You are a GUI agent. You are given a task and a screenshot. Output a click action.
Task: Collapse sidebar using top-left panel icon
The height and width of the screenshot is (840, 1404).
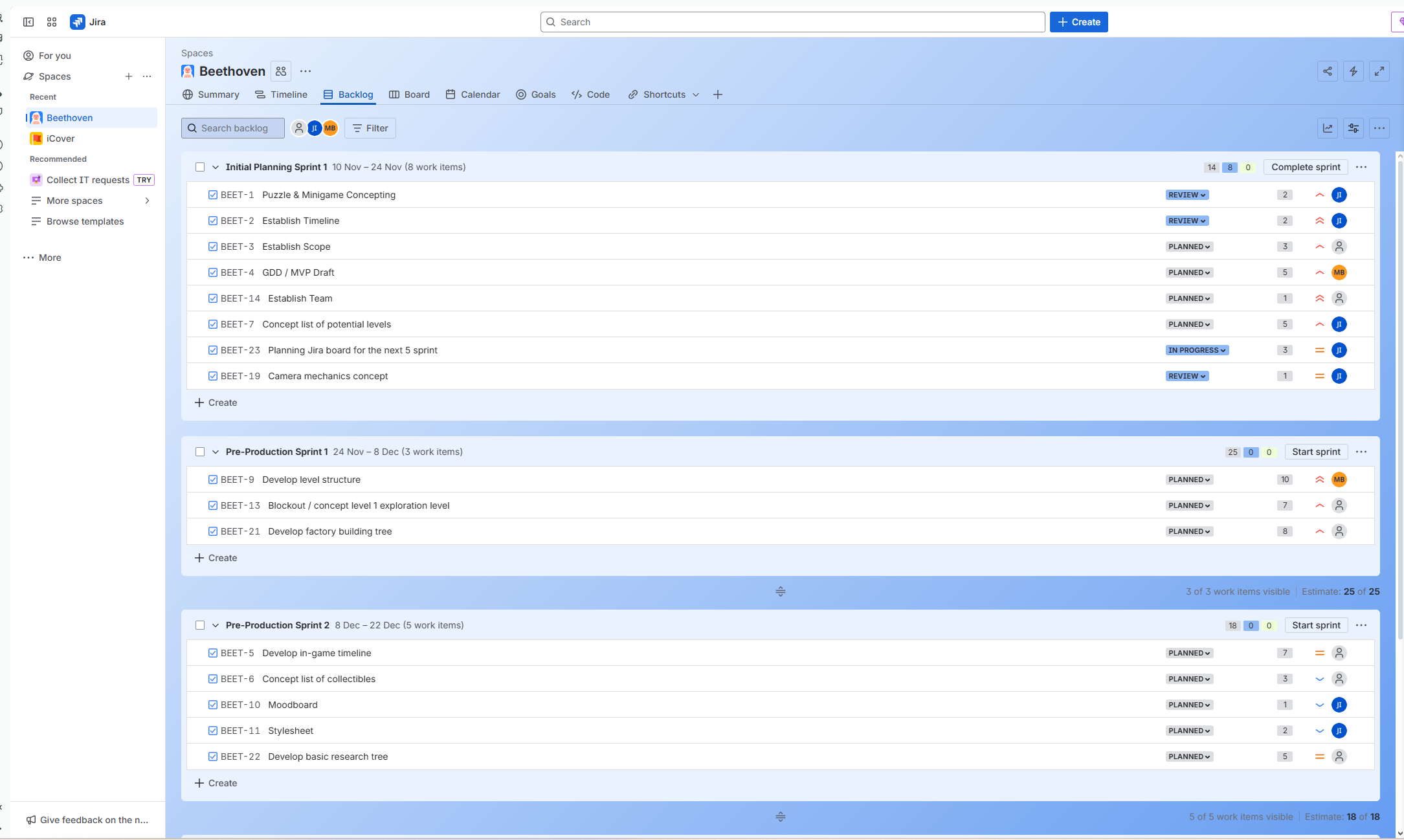(28, 22)
